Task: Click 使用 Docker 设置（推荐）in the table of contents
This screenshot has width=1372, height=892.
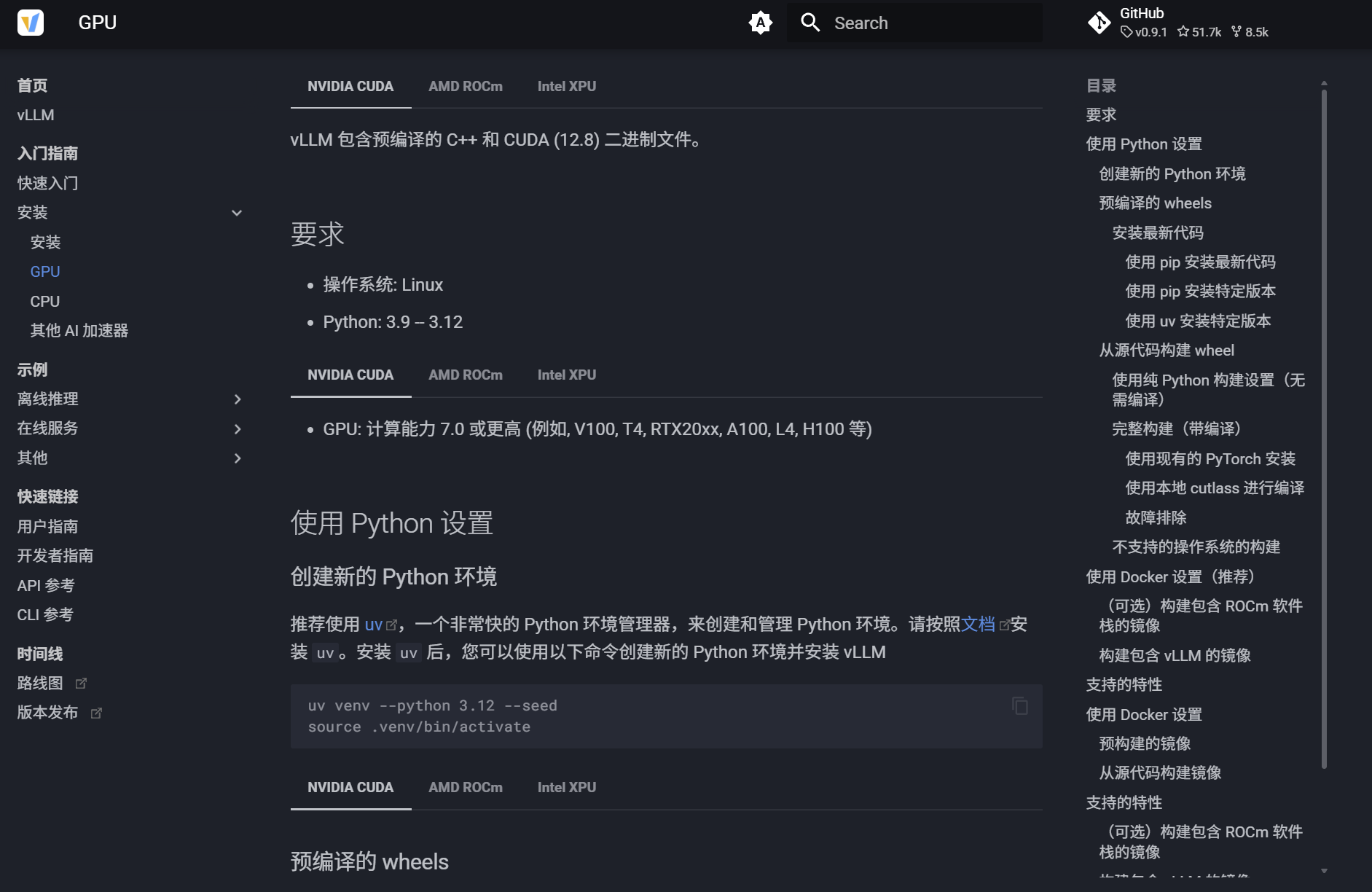Action: (x=1169, y=576)
